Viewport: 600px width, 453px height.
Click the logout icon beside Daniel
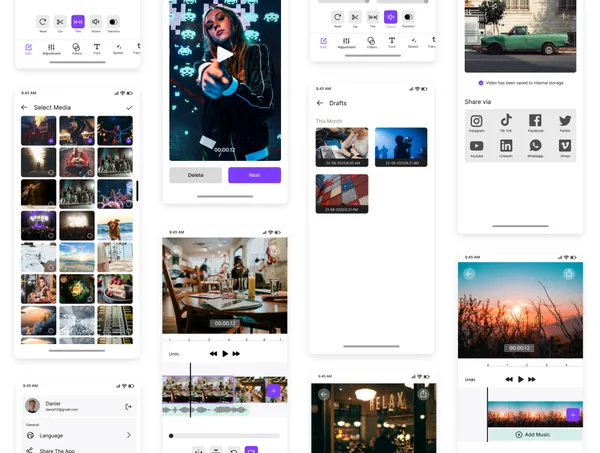[x=128, y=406]
